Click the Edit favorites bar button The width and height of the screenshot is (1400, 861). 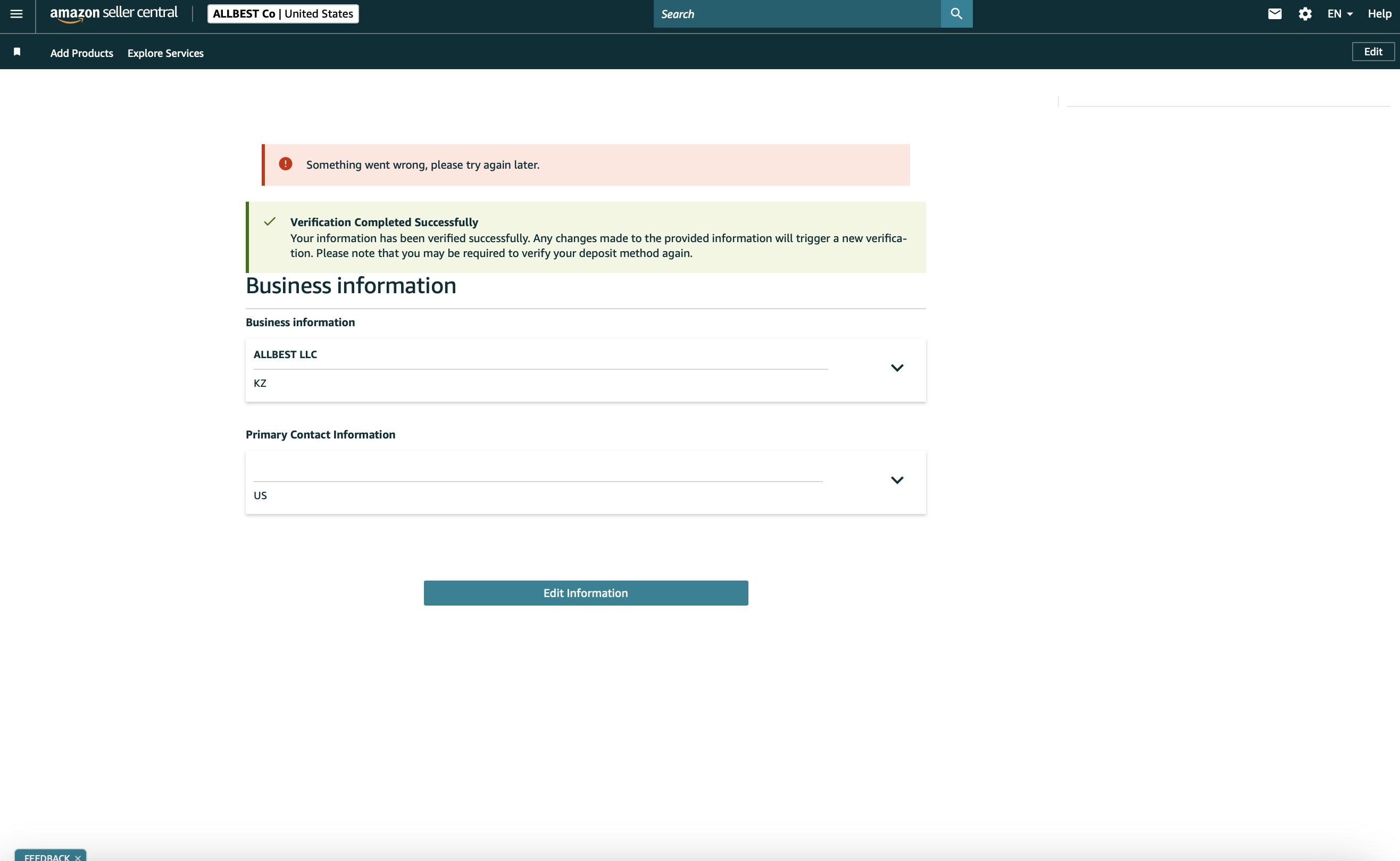[1373, 51]
